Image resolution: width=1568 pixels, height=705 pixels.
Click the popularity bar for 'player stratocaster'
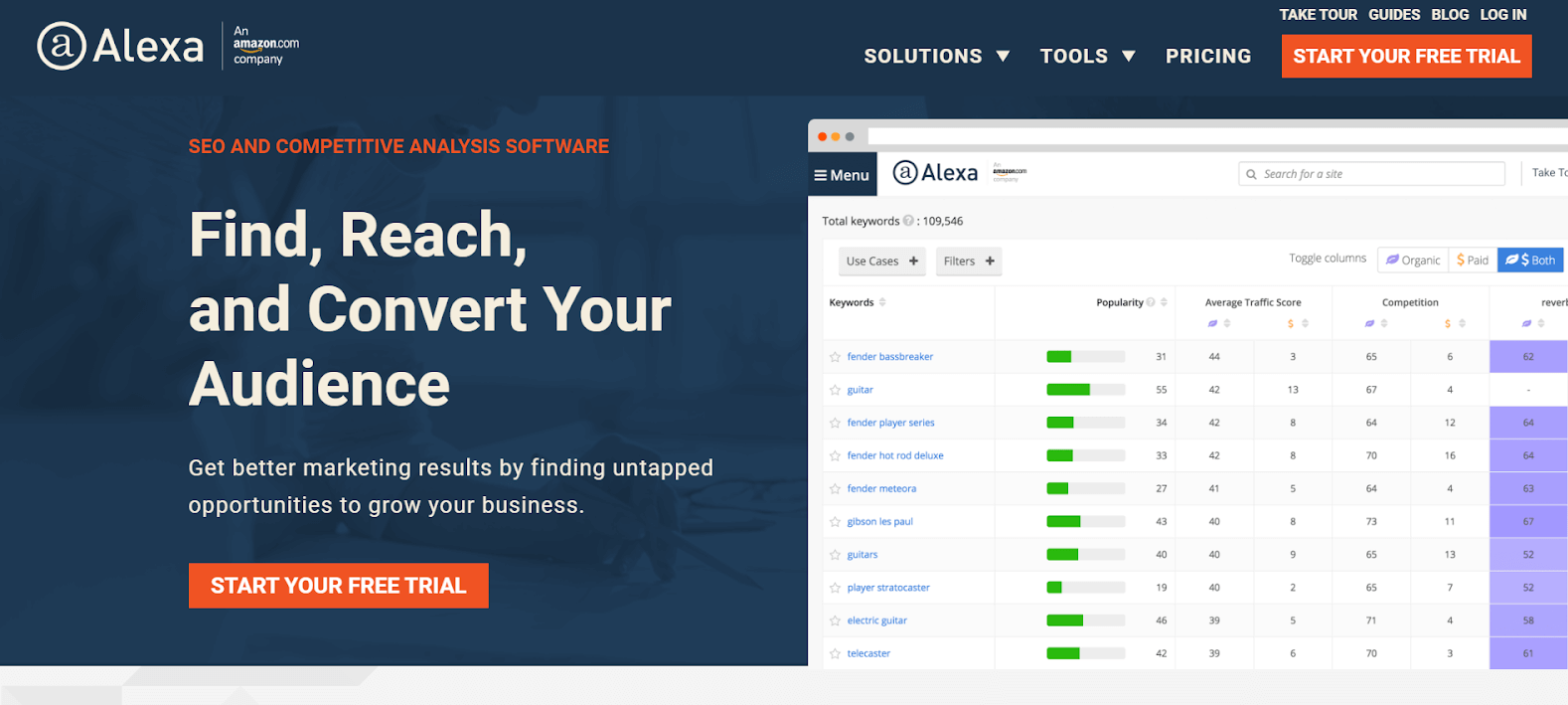(x=1086, y=588)
